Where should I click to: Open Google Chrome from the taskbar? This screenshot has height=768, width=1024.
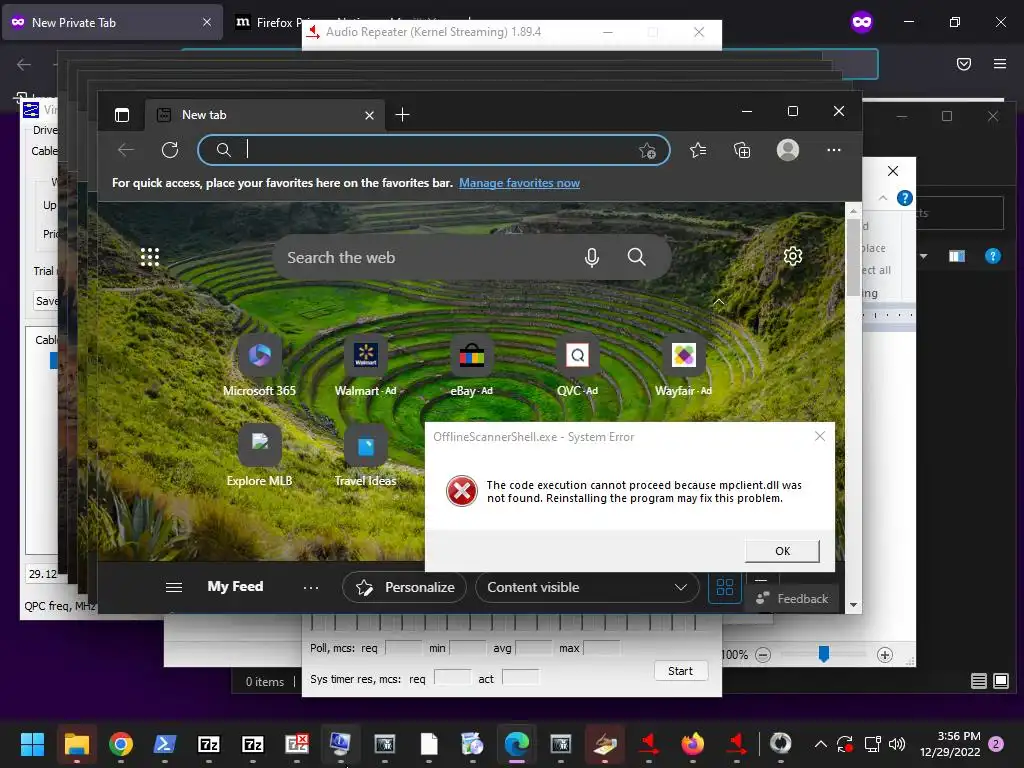(121, 744)
